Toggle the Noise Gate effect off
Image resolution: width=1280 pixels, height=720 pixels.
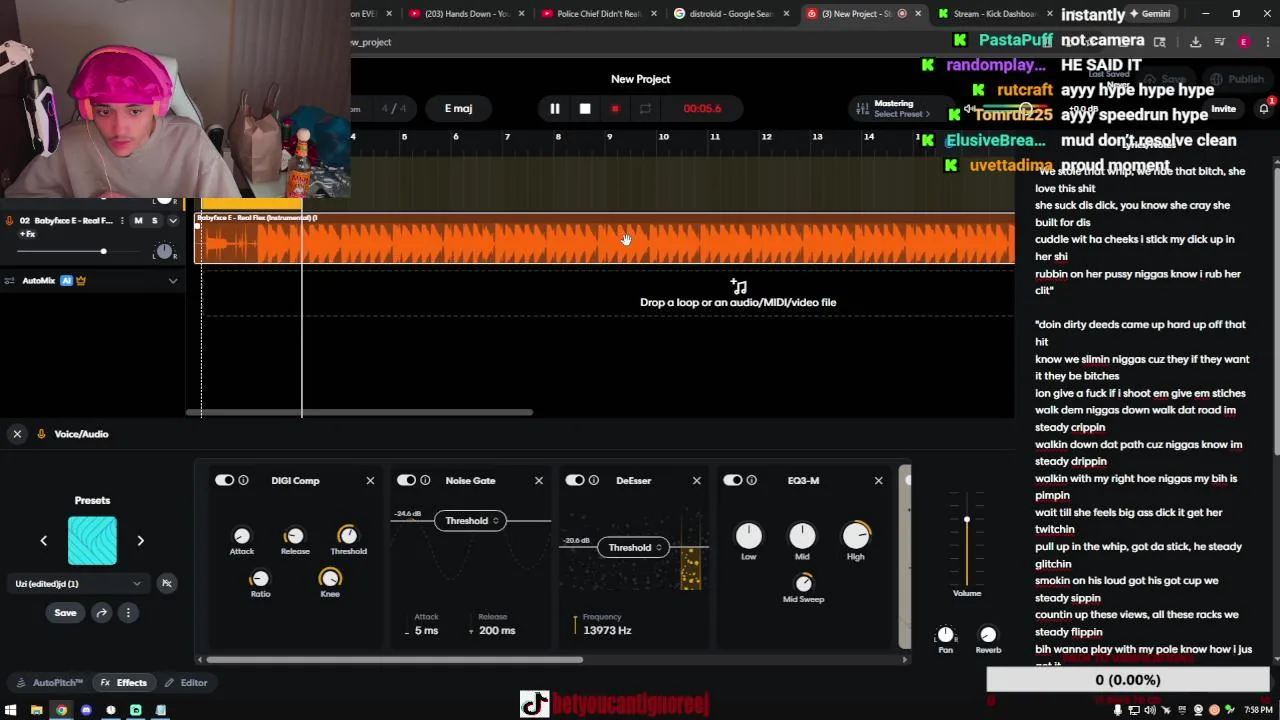click(x=406, y=481)
